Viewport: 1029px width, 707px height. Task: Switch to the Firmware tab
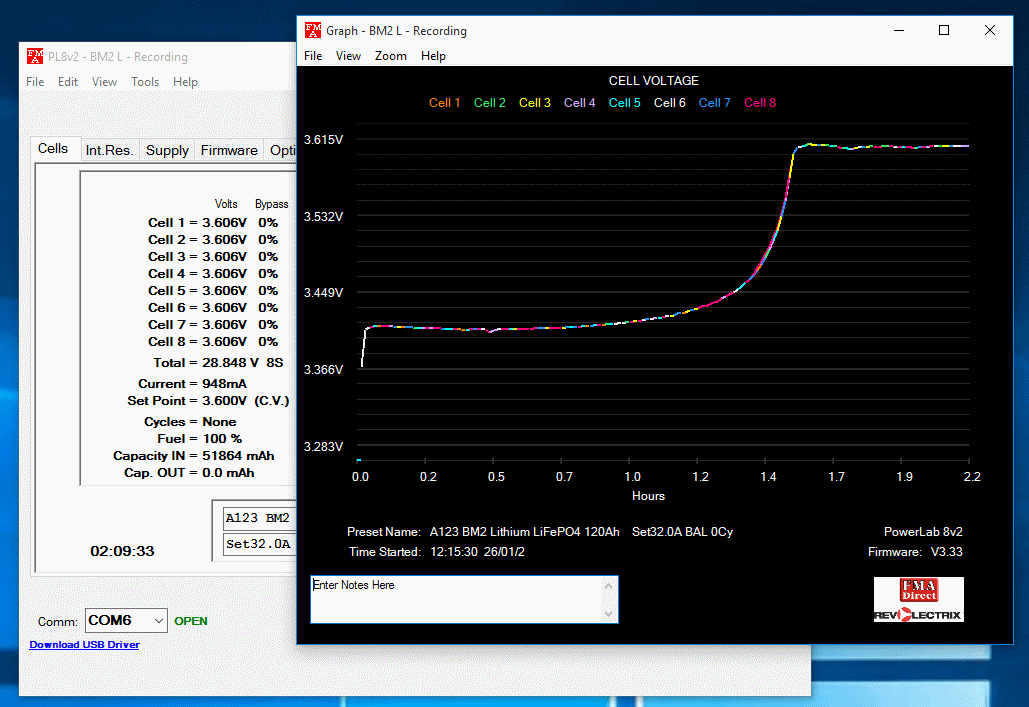point(229,150)
